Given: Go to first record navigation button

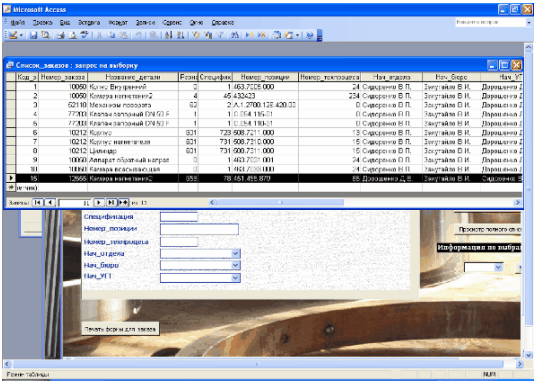Looking at the screenshot, I should coord(37,202).
